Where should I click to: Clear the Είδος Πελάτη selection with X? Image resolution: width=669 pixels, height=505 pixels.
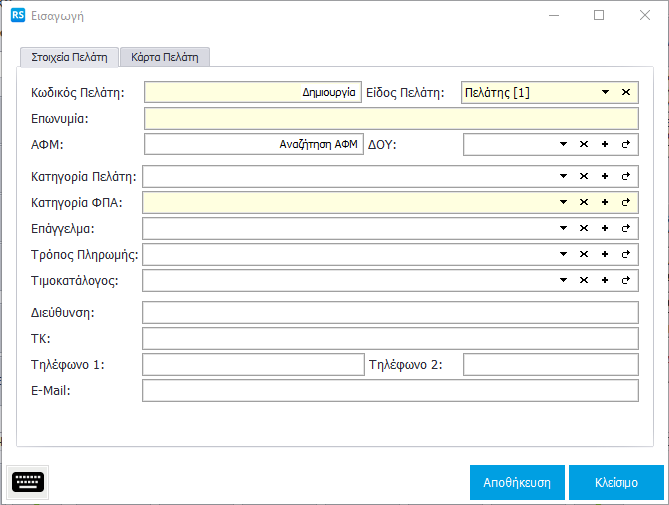[626, 93]
